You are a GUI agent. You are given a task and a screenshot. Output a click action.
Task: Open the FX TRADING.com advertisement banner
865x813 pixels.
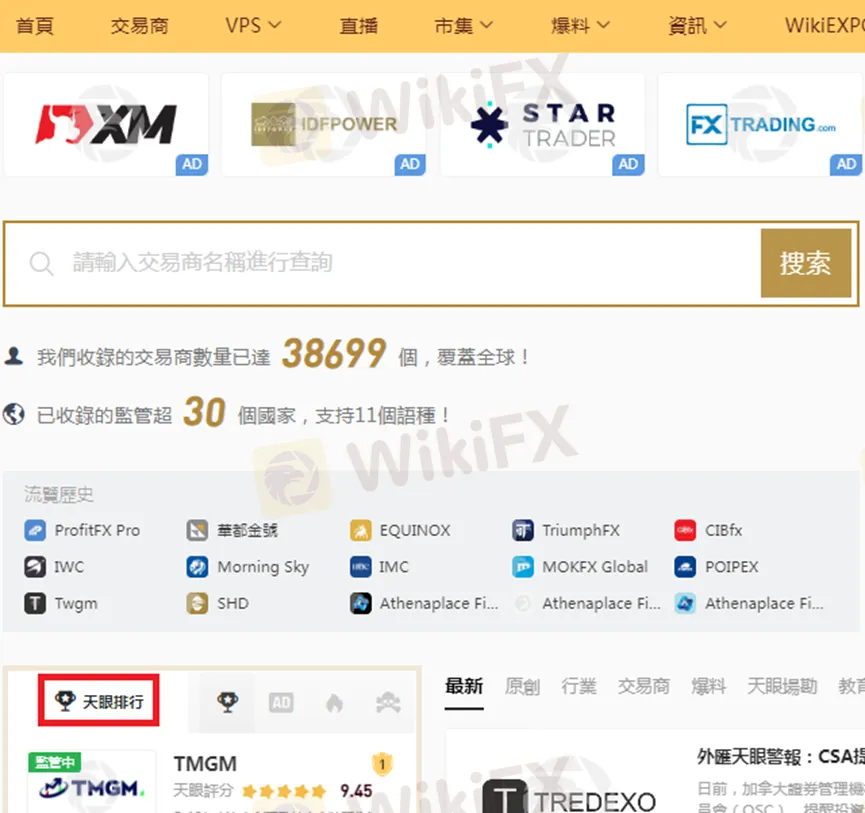coord(760,125)
